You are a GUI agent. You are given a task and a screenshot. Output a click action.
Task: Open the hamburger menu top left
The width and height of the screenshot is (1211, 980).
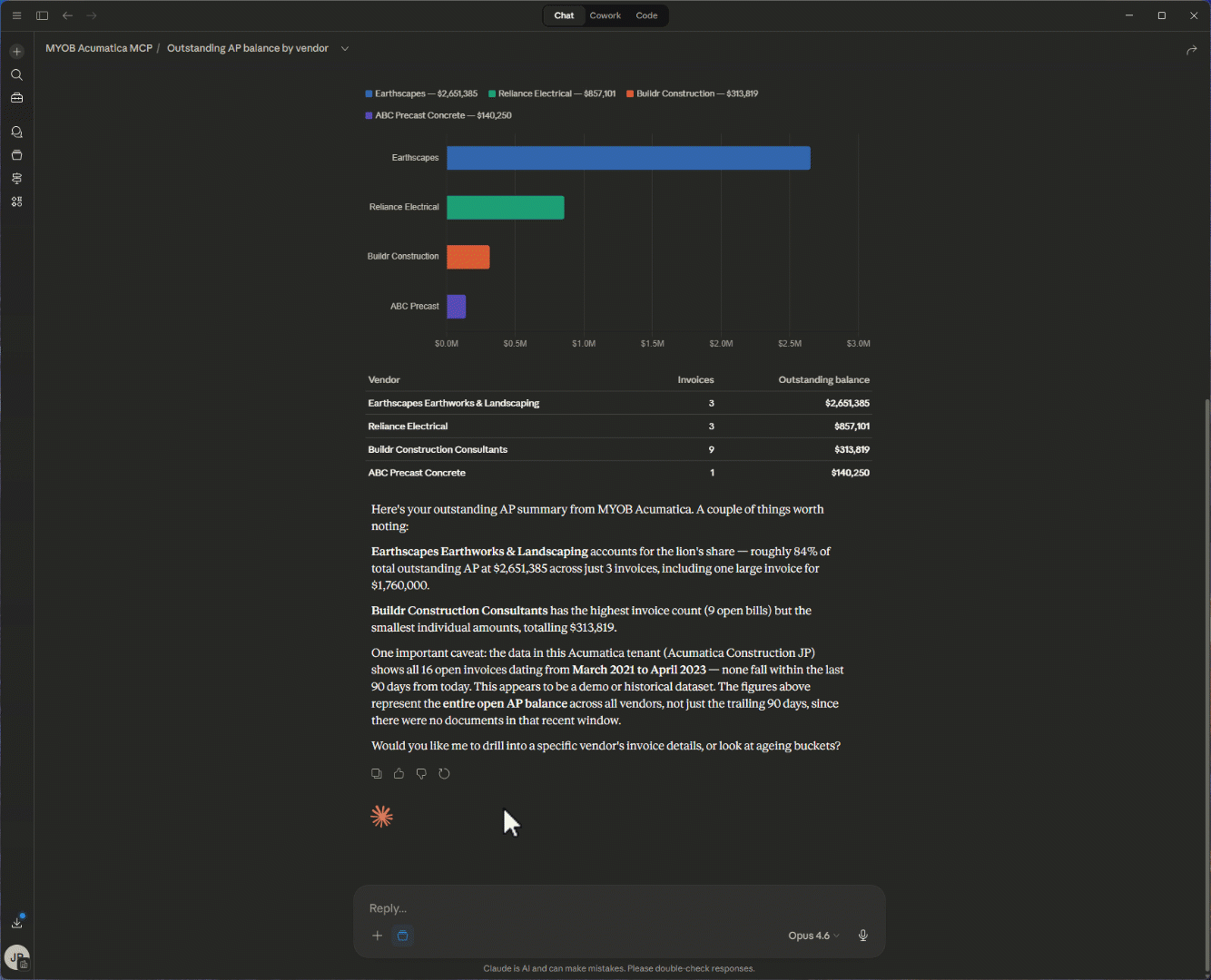pyautogui.click(x=16, y=15)
